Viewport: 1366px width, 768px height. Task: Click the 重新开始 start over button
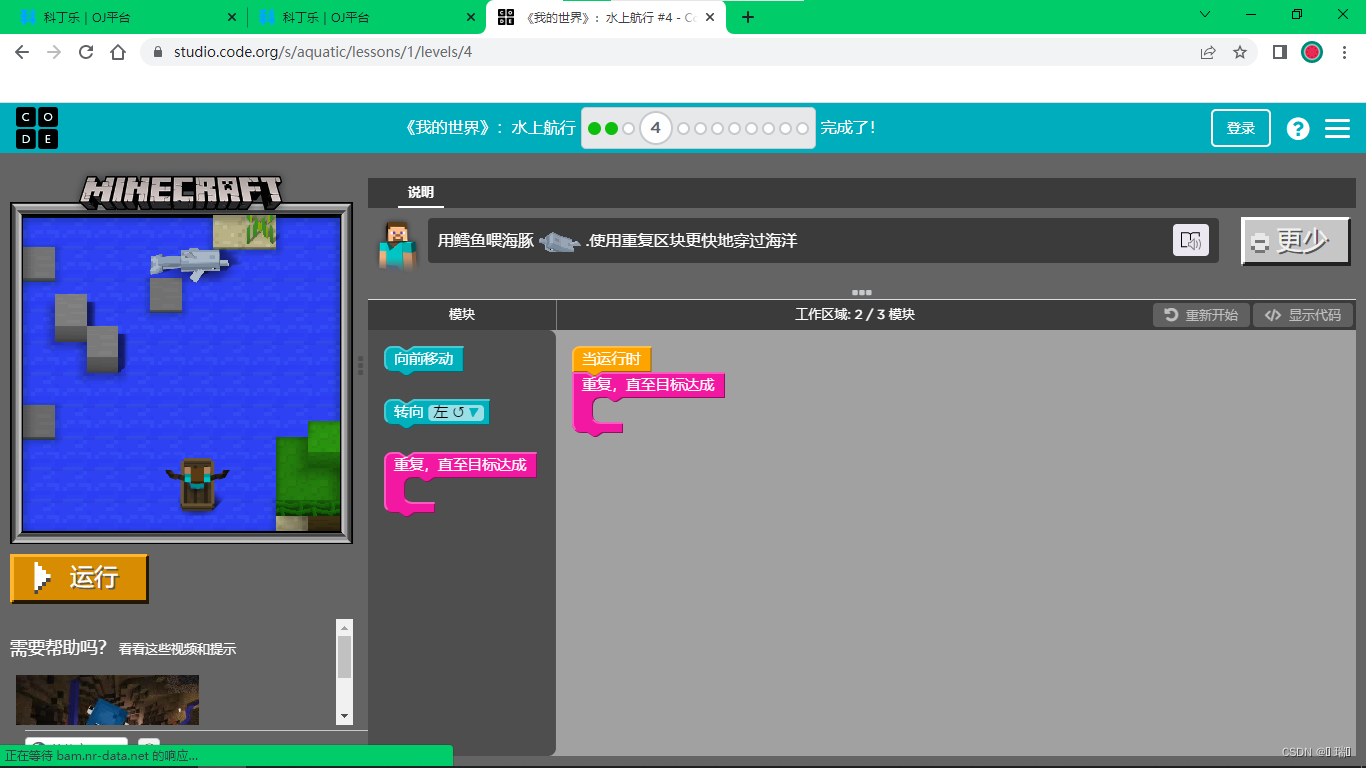point(1201,315)
